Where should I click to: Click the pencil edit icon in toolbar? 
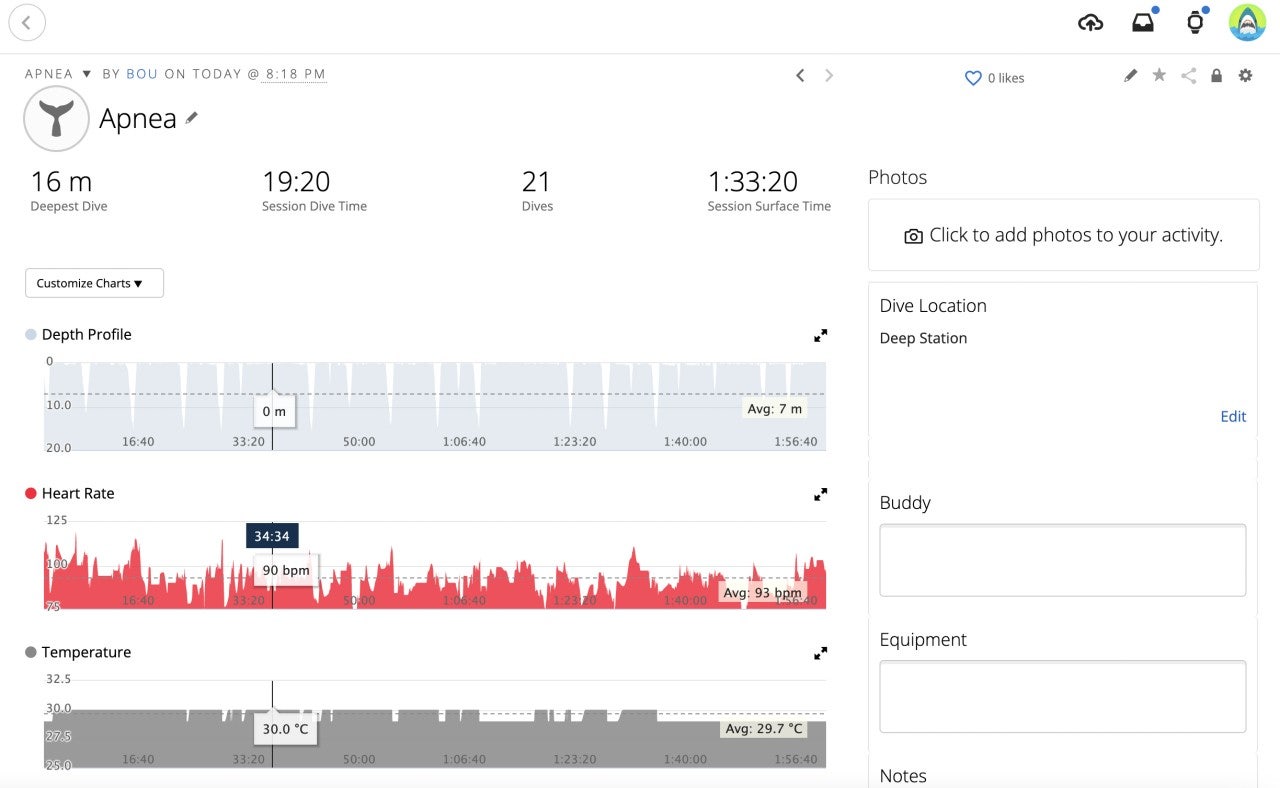[x=1130, y=75]
